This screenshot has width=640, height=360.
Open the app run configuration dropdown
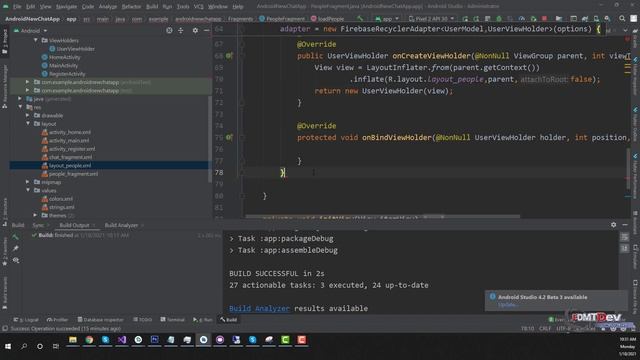point(387,19)
